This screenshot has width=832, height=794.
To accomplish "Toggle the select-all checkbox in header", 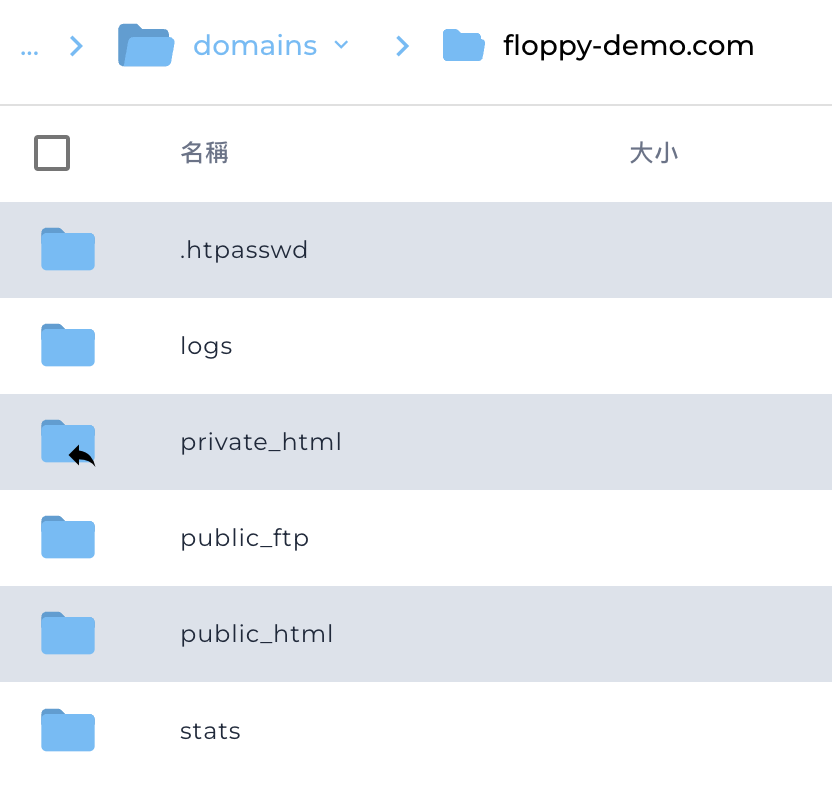I will pos(52,153).
